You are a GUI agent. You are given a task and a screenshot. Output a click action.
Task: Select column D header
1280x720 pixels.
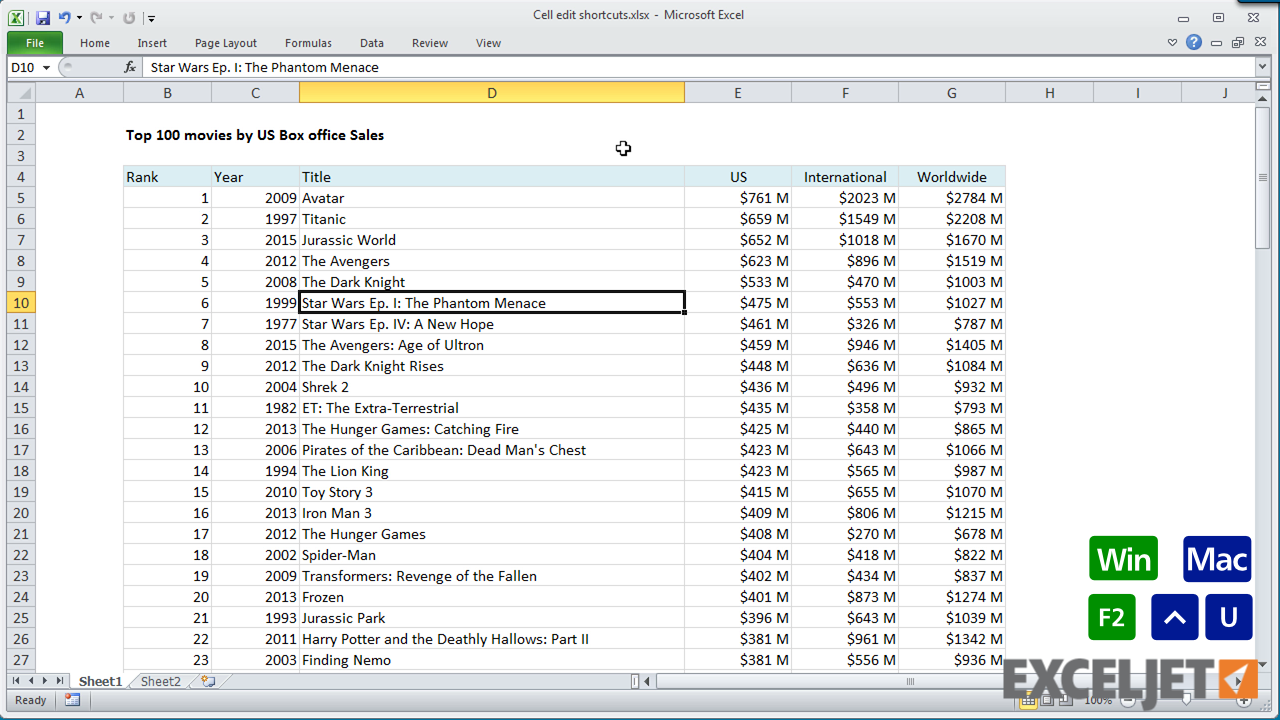point(492,93)
